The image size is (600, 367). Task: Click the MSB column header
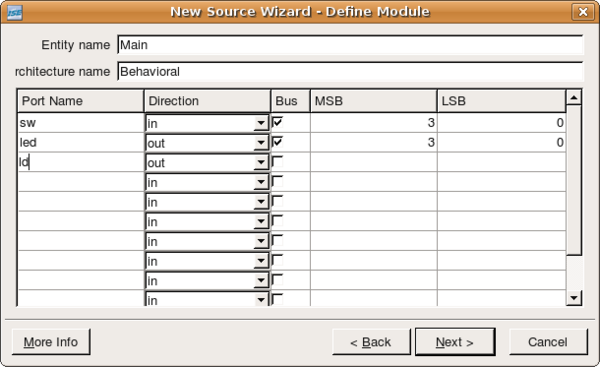pyautogui.click(x=373, y=101)
